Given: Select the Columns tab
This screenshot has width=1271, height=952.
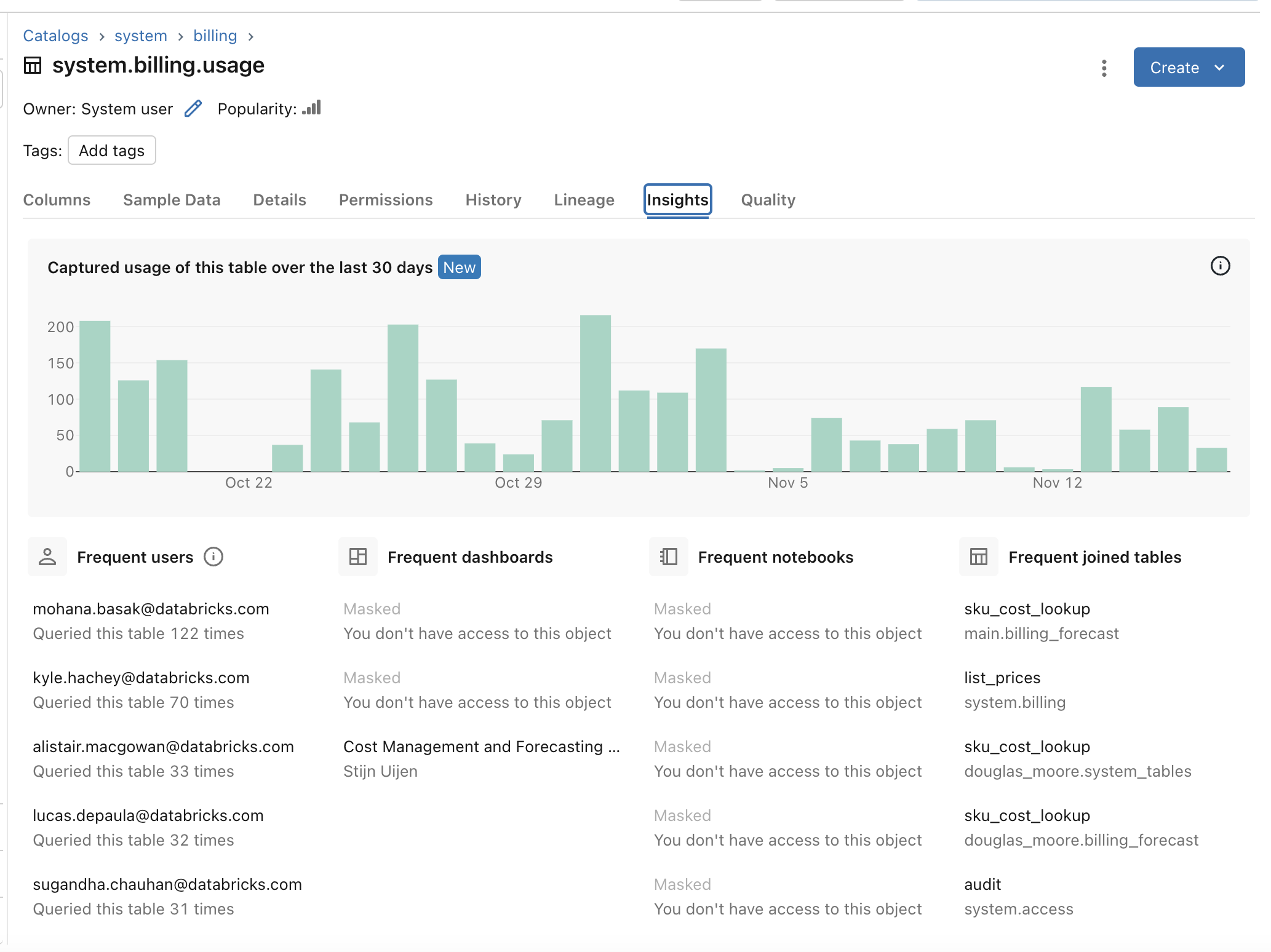Looking at the screenshot, I should [x=57, y=199].
